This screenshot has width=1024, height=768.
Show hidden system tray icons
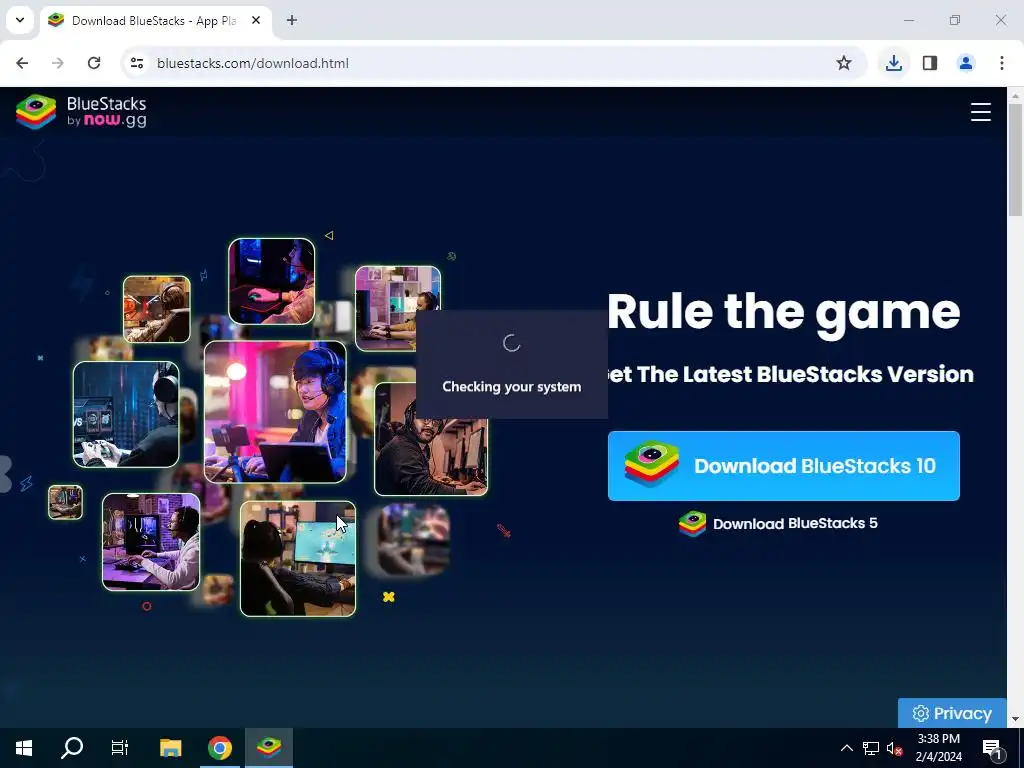point(846,748)
